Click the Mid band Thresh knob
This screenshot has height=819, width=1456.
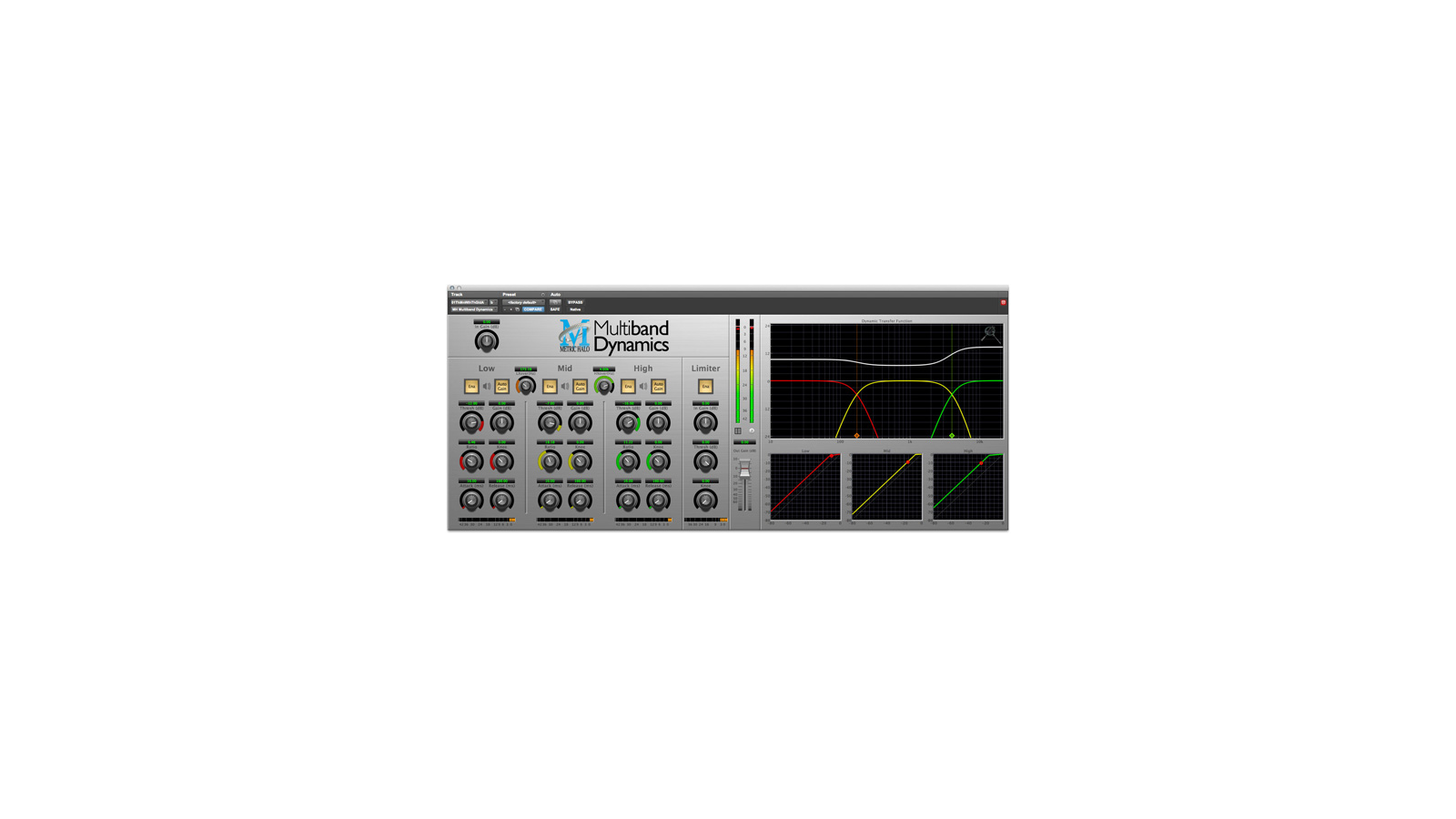(x=549, y=423)
